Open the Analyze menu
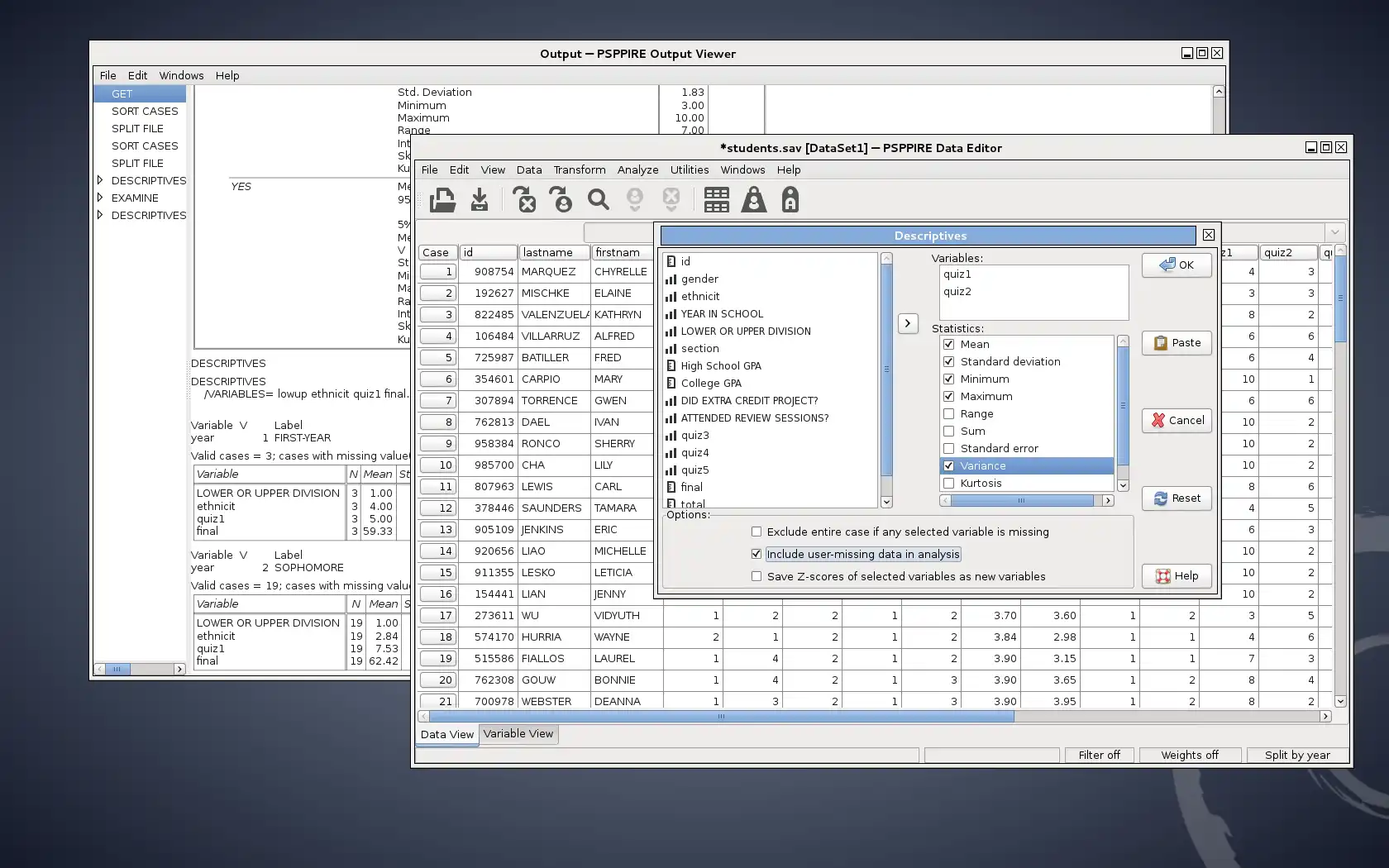The height and width of the screenshot is (868, 1389). click(x=637, y=169)
